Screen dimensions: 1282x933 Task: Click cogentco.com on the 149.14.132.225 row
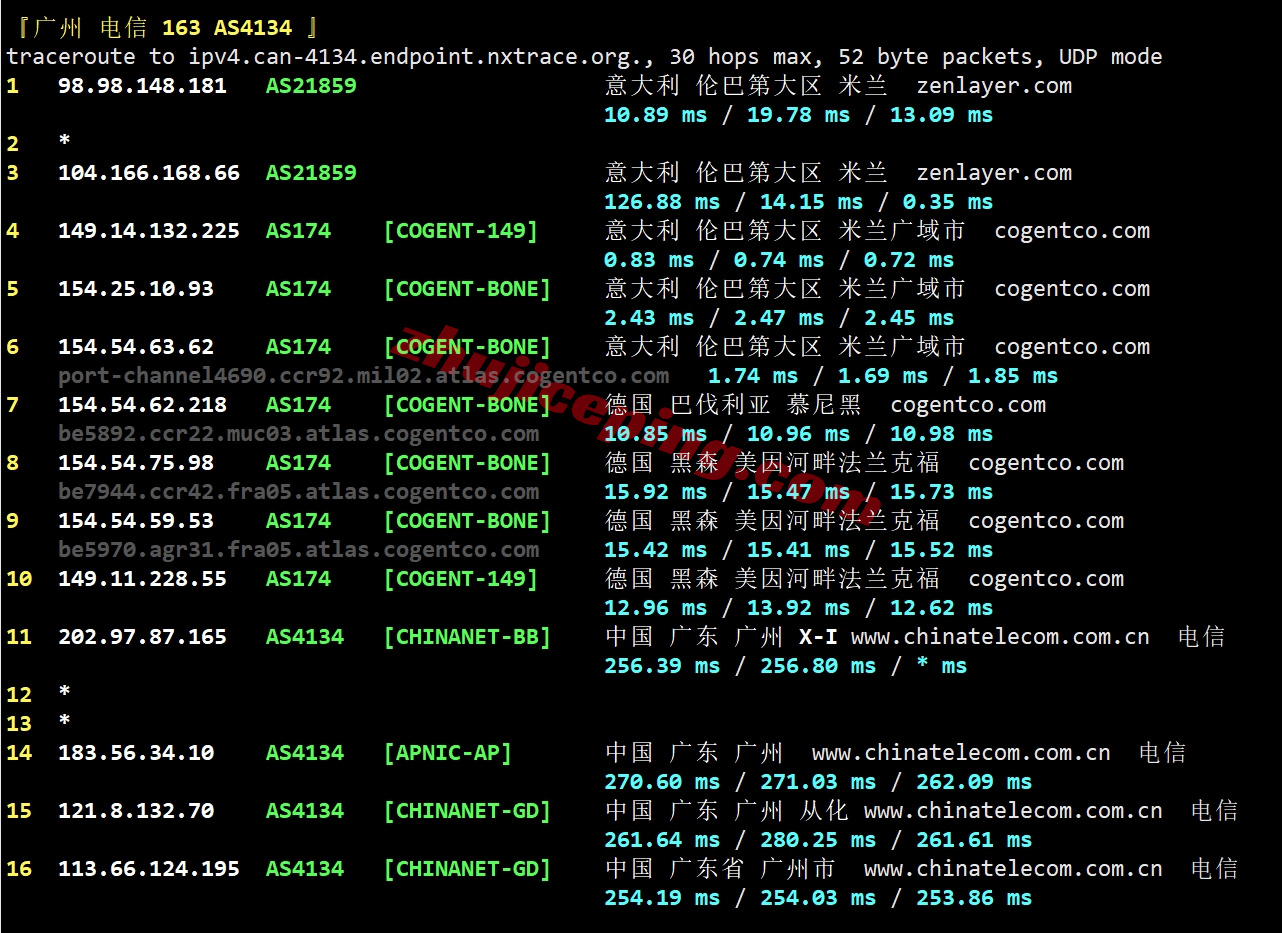[1072, 231]
